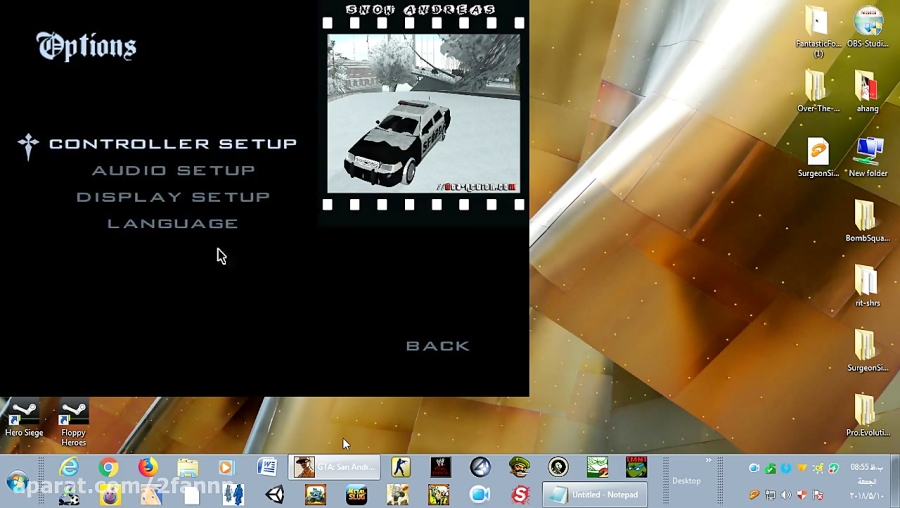Open the round black-and-white emblem taskbar icon
The image size is (900, 508).
558,467
